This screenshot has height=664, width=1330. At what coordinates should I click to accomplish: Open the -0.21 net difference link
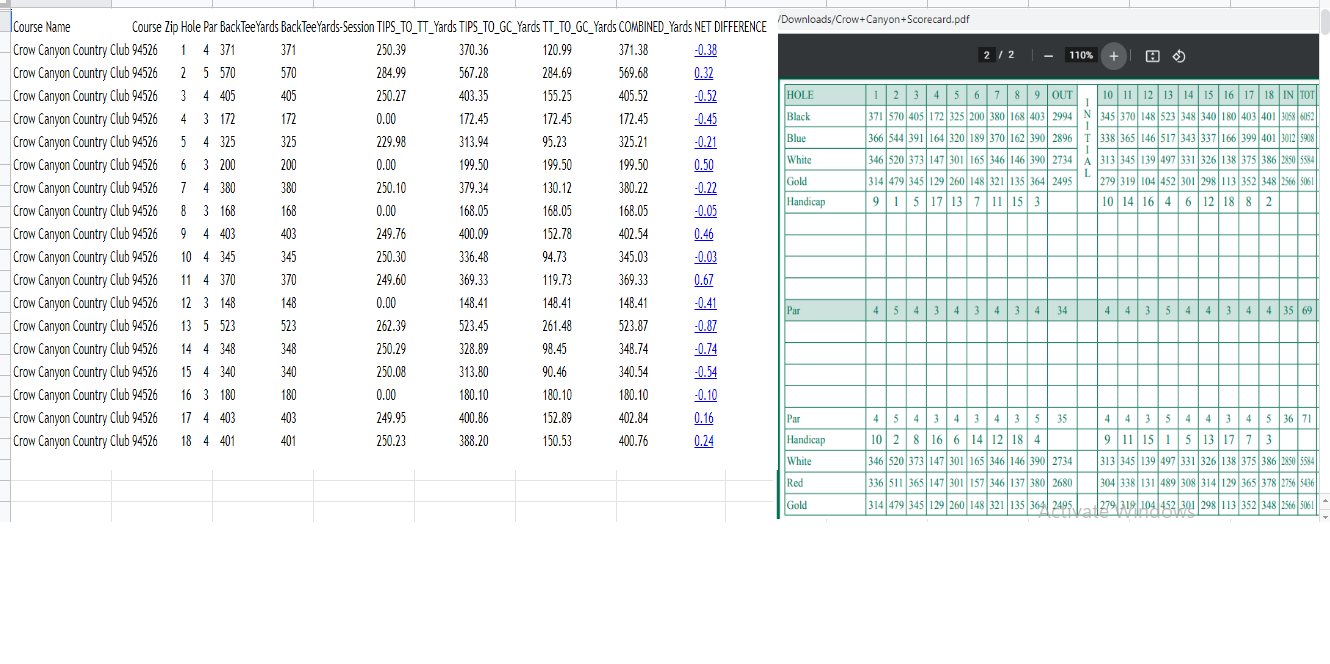pyautogui.click(x=705, y=142)
